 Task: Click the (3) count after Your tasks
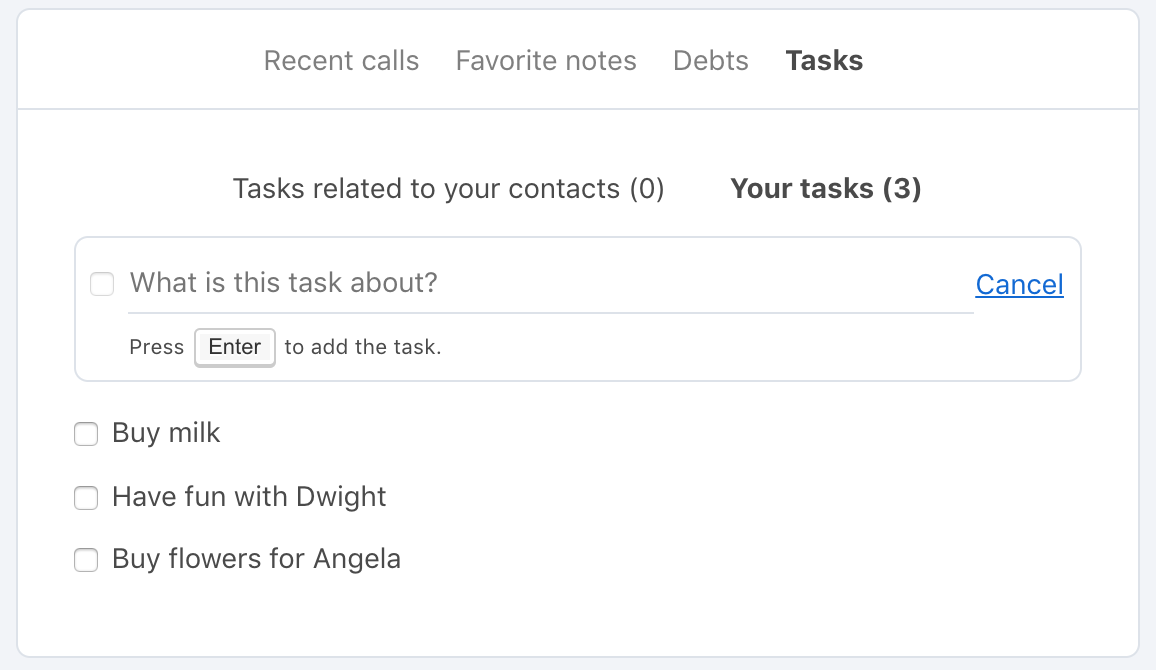(x=902, y=189)
